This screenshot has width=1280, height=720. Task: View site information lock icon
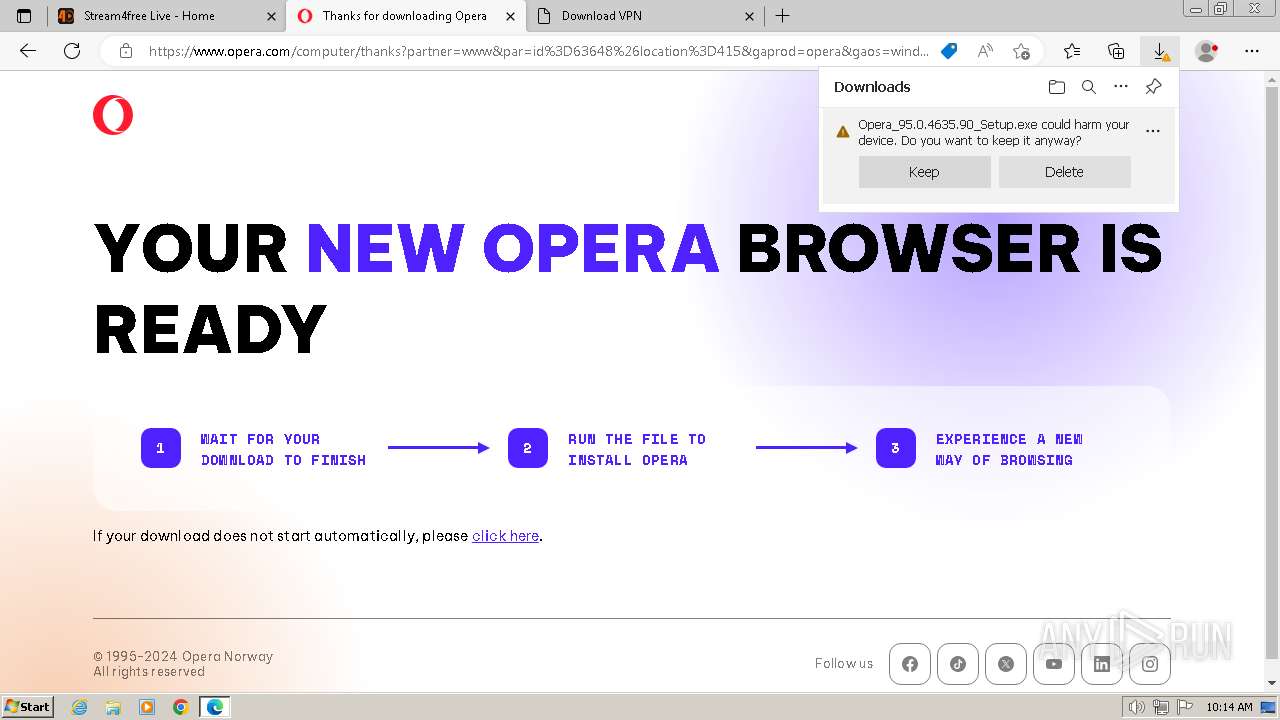pyautogui.click(x=126, y=51)
